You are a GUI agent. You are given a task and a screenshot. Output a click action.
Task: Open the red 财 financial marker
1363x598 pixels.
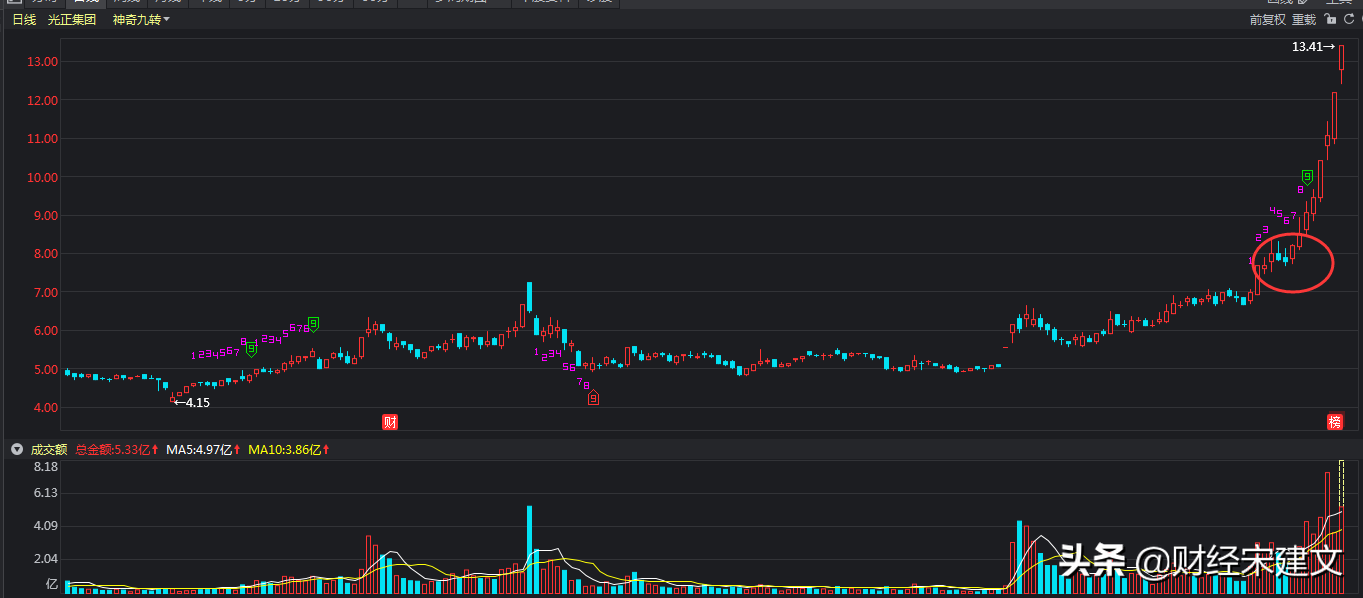[390, 422]
